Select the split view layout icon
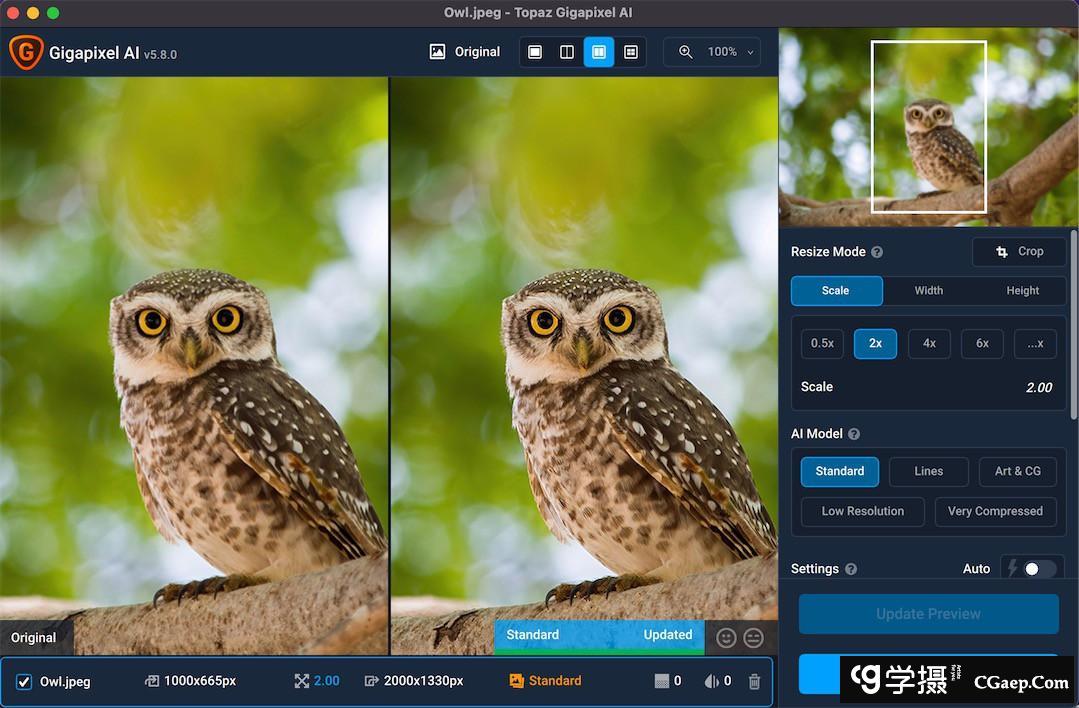1079x708 pixels. pyautogui.click(x=567, y=52)
